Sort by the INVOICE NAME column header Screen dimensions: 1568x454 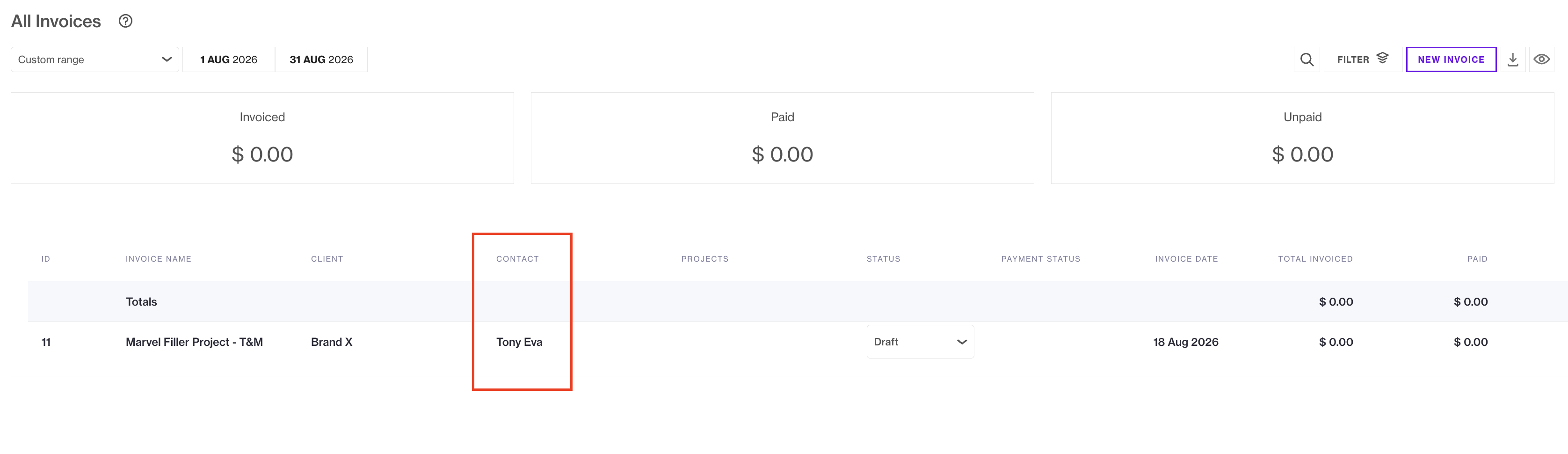[x=158, y=259]
